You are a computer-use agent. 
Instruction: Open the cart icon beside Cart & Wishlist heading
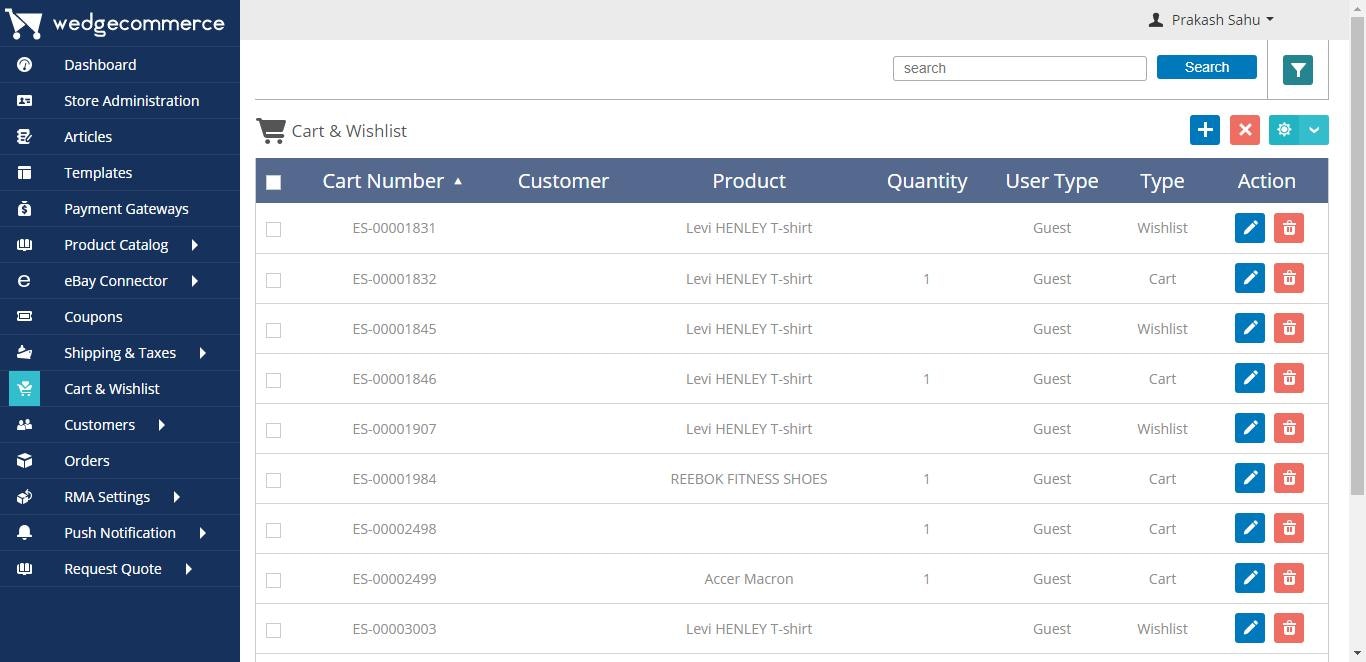(270, 130)
